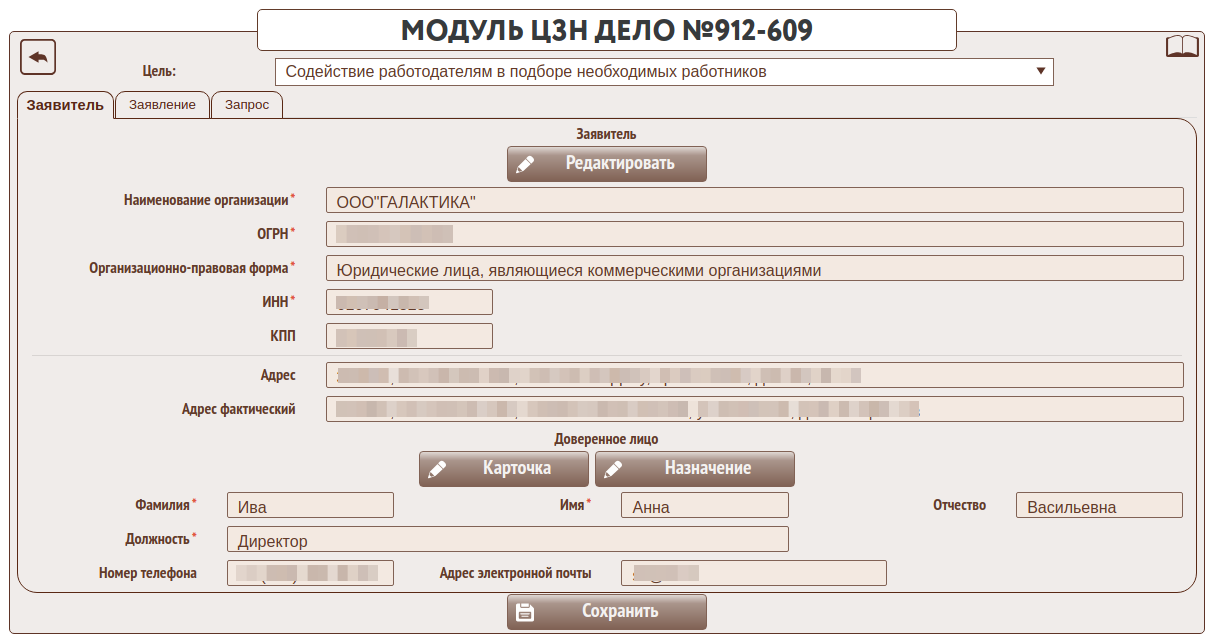The image size is (1208, 640).
Task: Open the Запрос tab
Action: 246,105
